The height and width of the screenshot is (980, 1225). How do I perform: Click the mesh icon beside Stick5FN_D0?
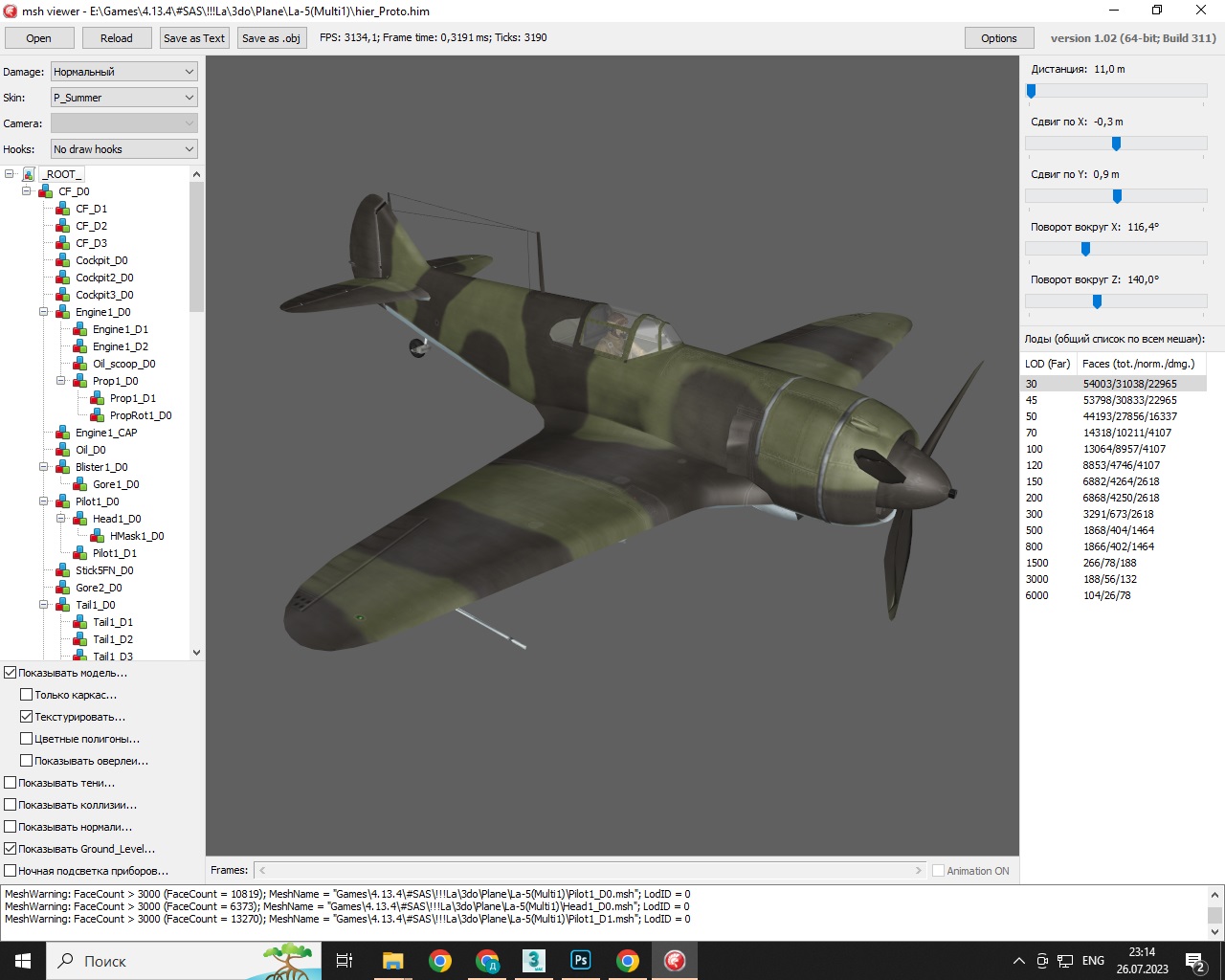point(63,570)
